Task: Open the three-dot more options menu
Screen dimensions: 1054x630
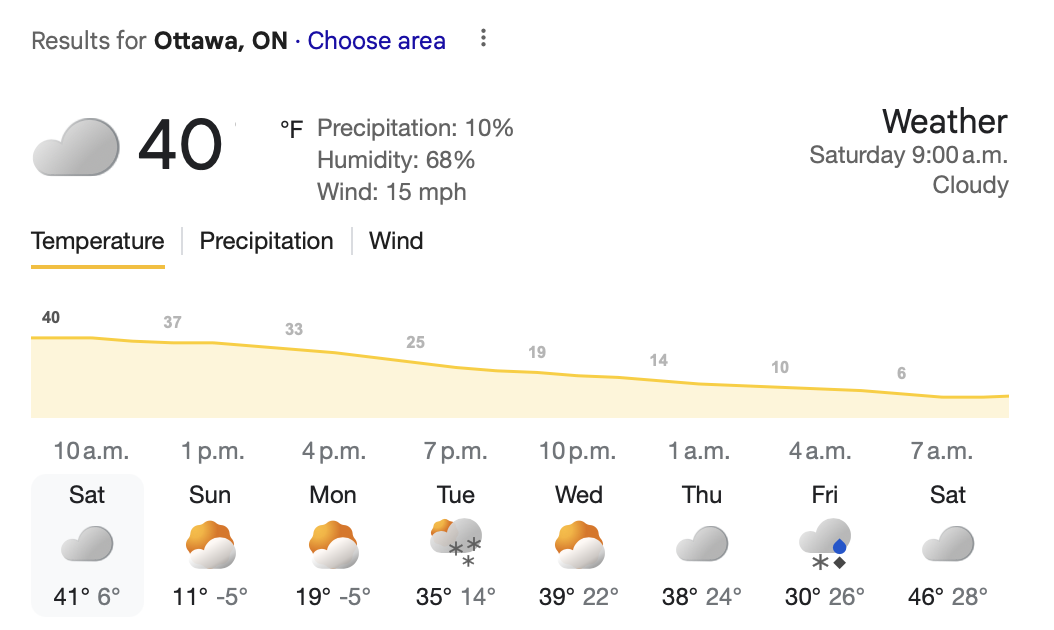Action: [483, 39]
